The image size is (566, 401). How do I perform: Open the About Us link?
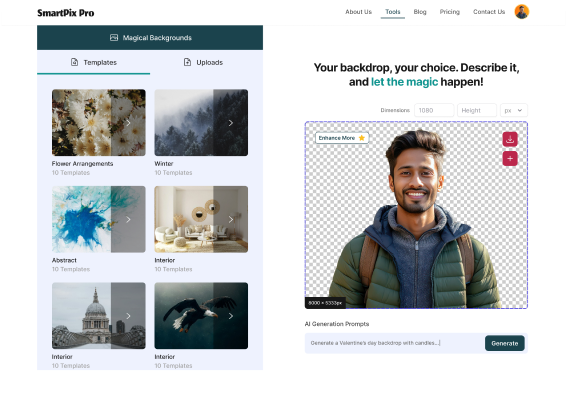click(x=358, y=12)
